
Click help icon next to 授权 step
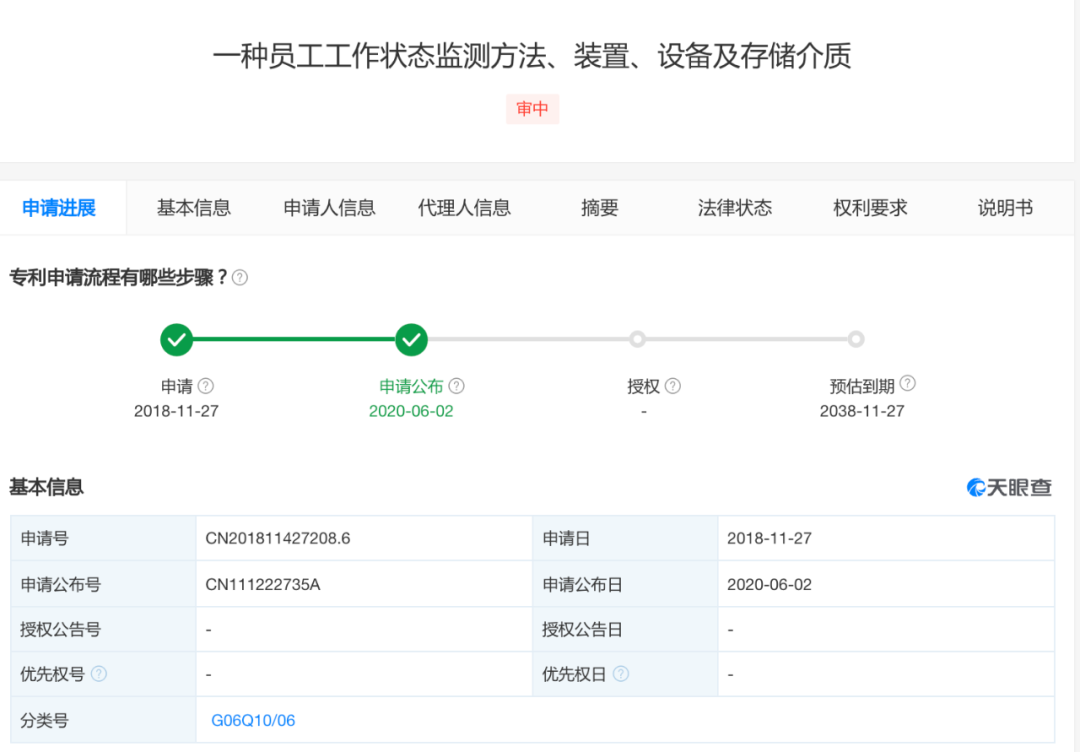tap(673, 386)
